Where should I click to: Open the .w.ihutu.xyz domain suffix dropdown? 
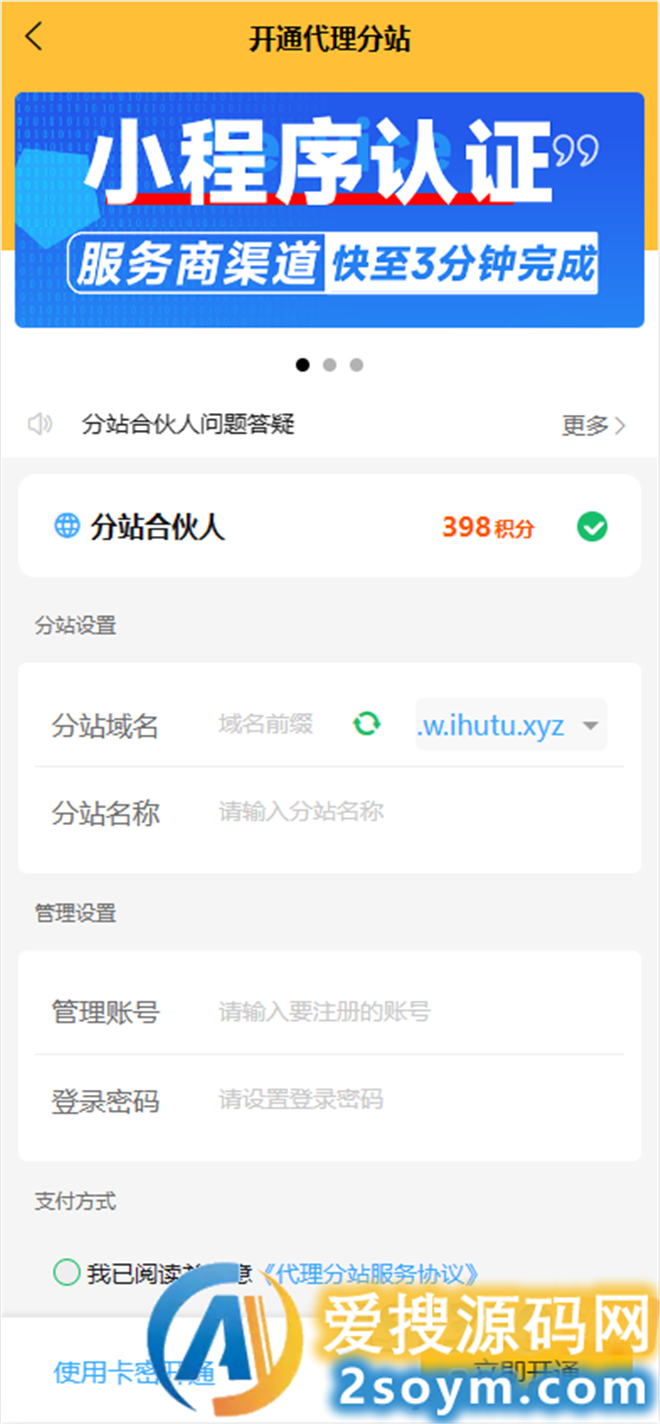(x=511, y=725)
